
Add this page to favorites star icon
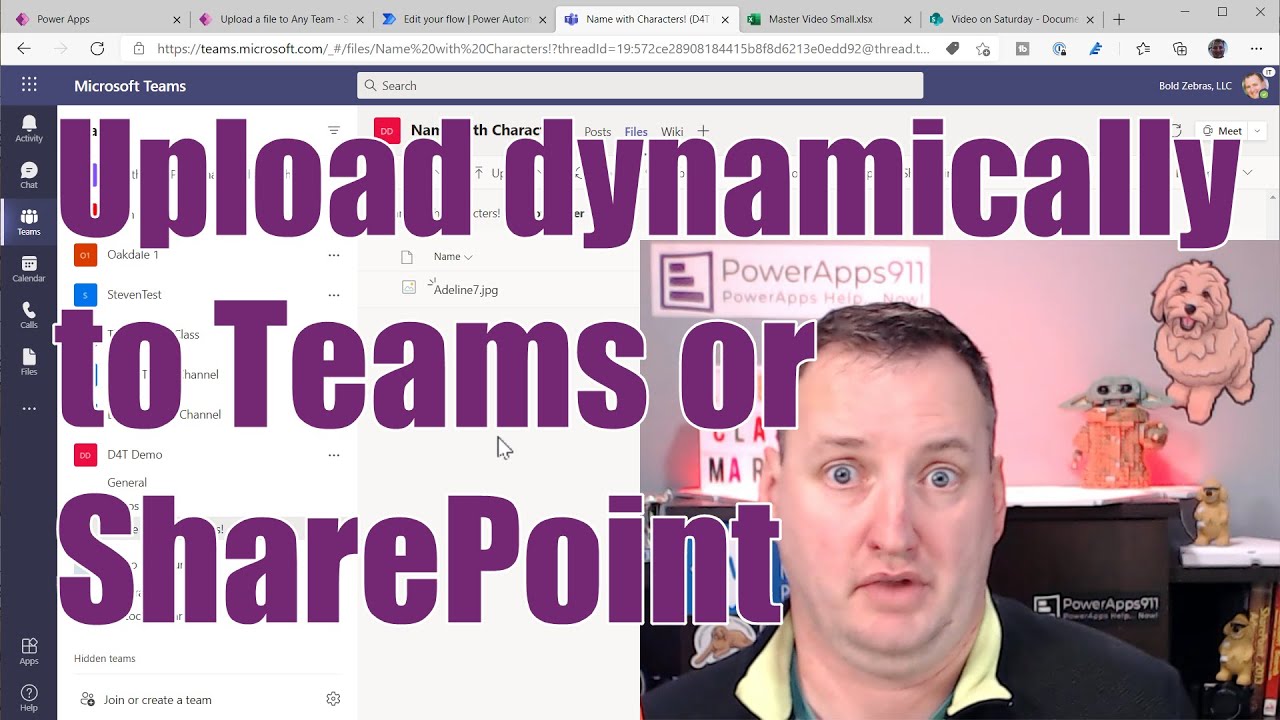[x=983, y=48]
